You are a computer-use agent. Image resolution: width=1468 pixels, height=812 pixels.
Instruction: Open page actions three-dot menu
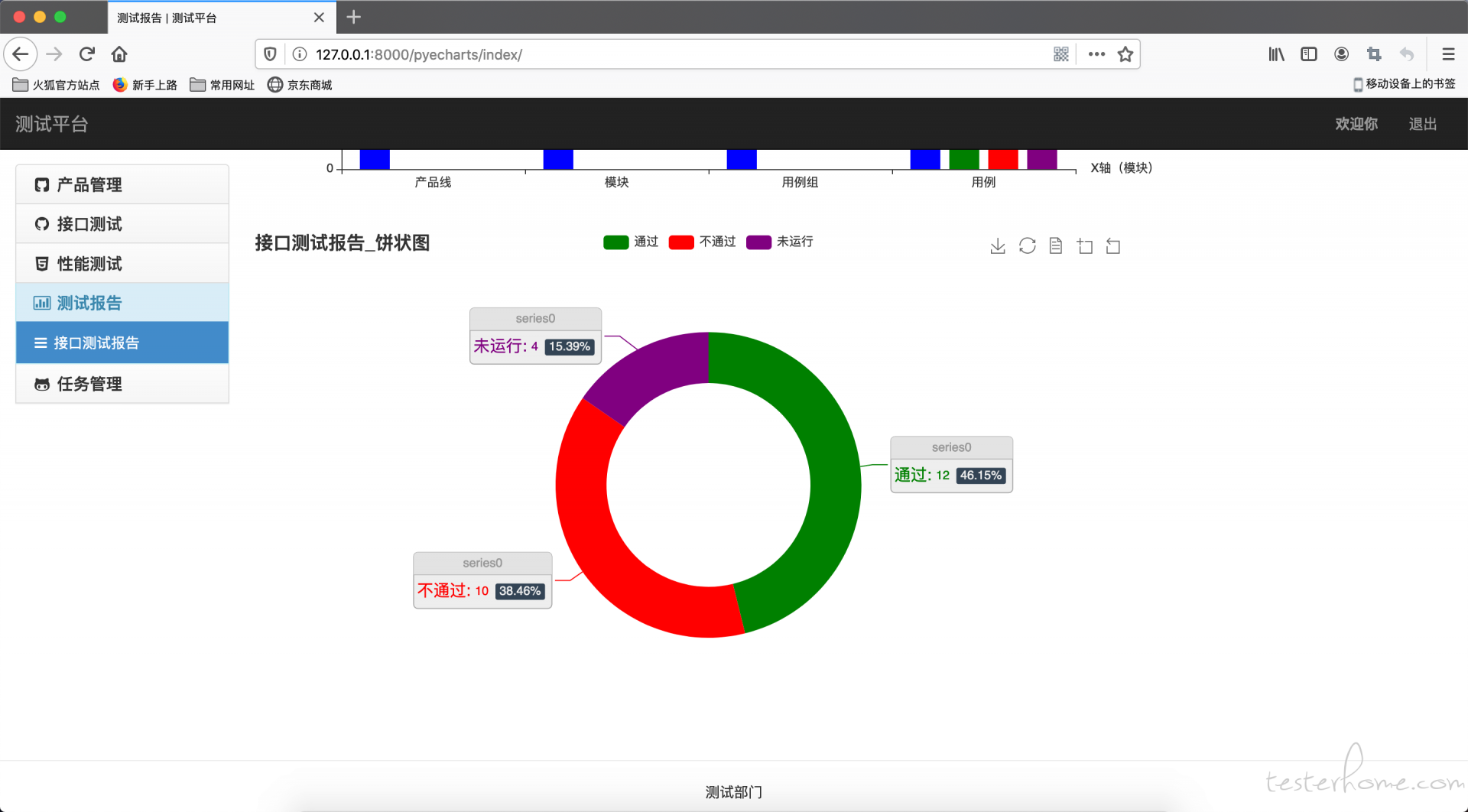[1096, 54]
